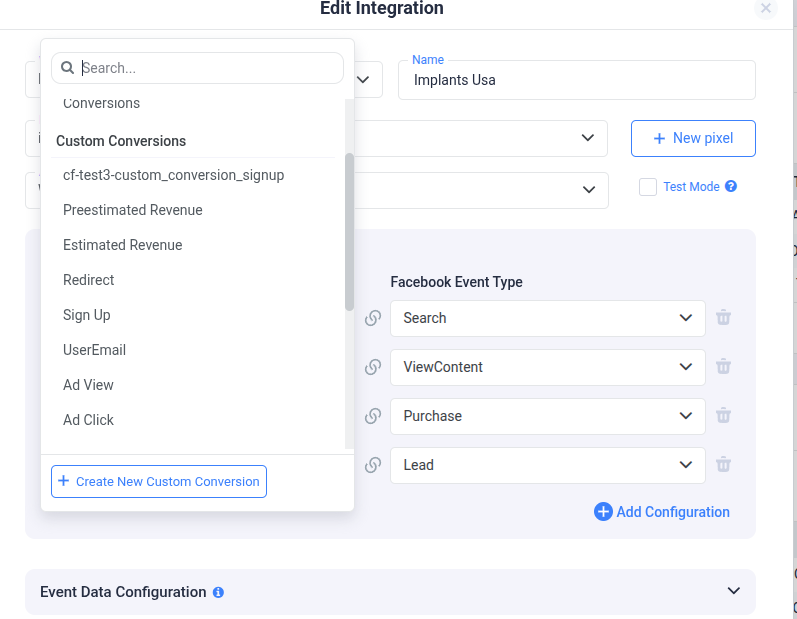
Task: Open the Search Facebook event type dropdown
Action: 547,318
